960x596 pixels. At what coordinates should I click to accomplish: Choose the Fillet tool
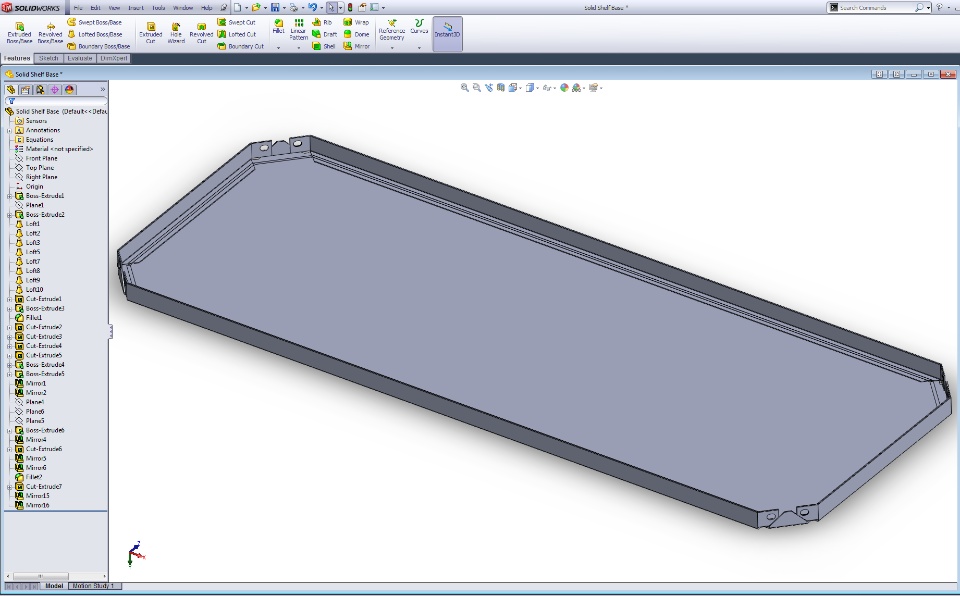pos(279,26)
